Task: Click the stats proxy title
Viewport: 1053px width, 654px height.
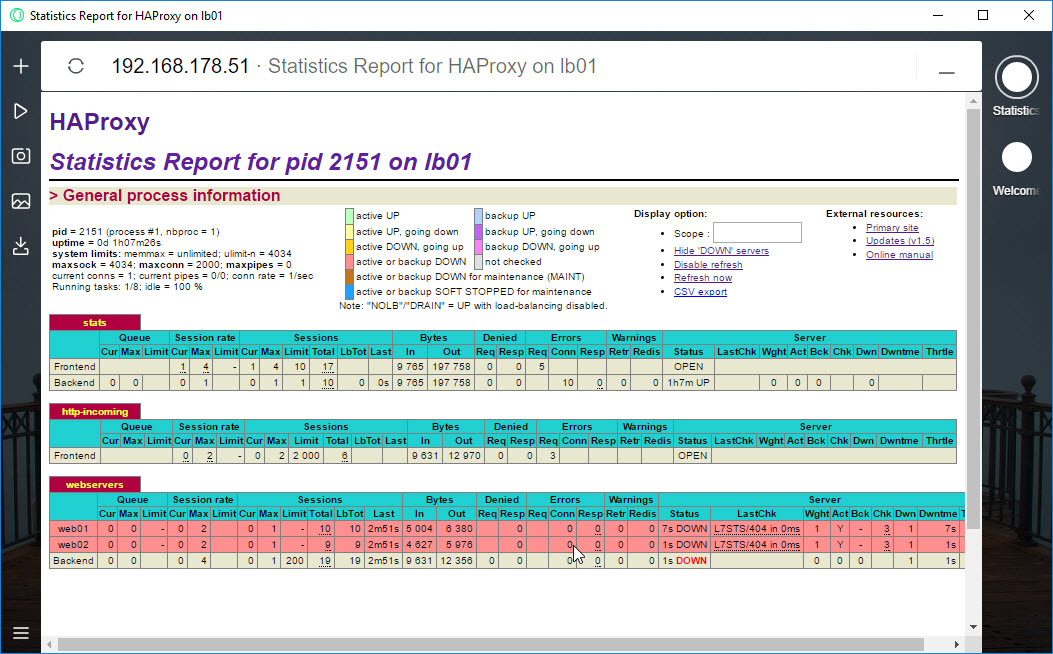Action: [95, 322]
